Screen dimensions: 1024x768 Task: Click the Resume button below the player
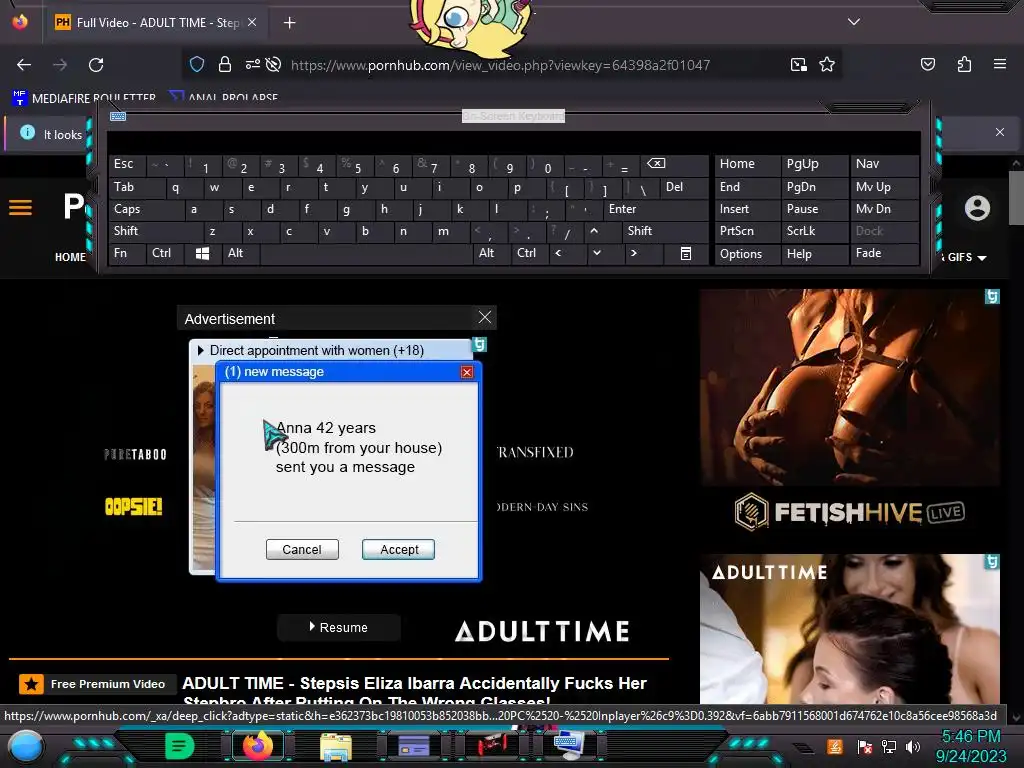tap(338, 627)
